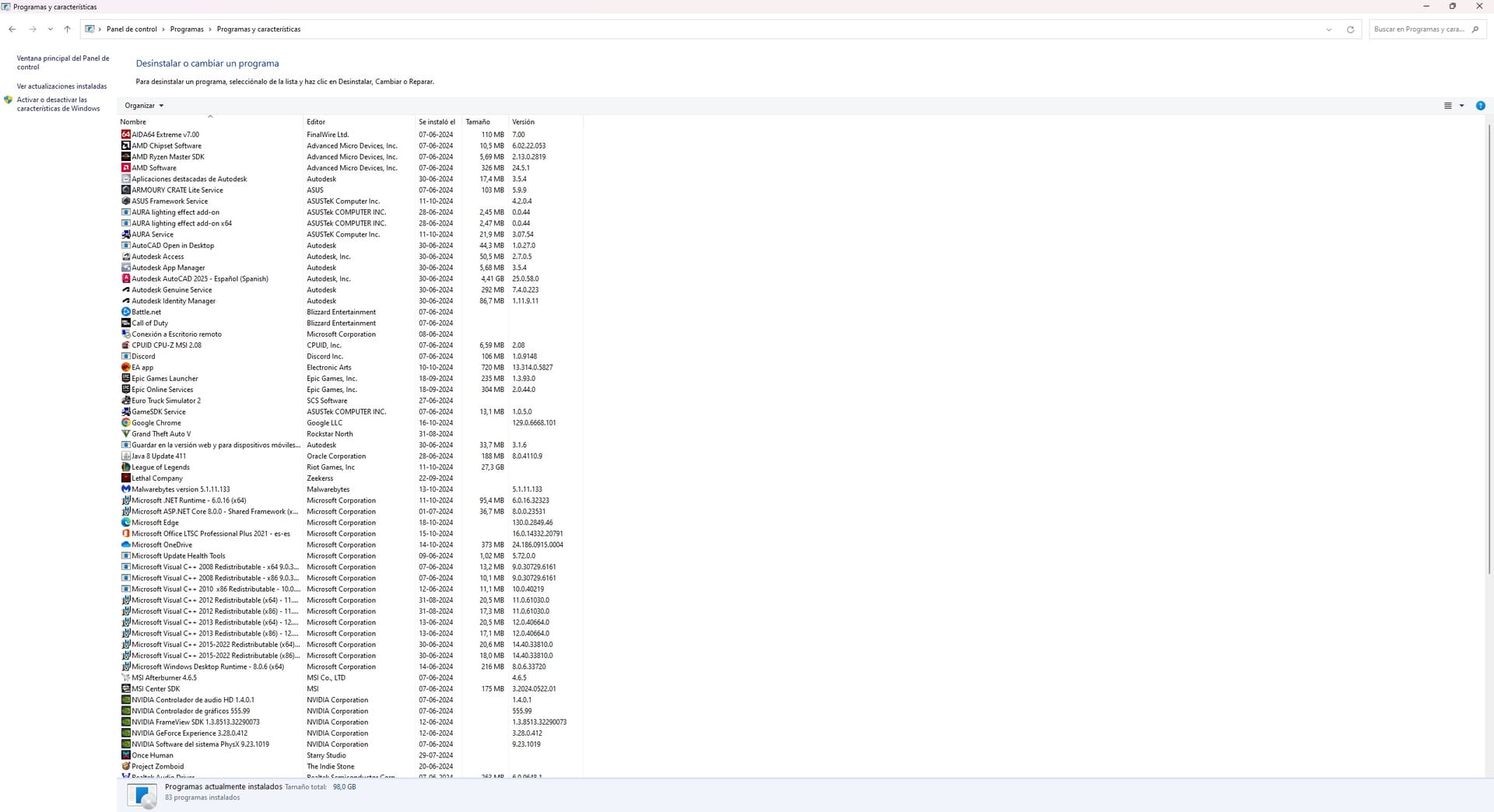The width and height of the screenshot is (1494, 812).
Task: Click the Epic Games Launcher icon
Action: [x=126, y=379]
